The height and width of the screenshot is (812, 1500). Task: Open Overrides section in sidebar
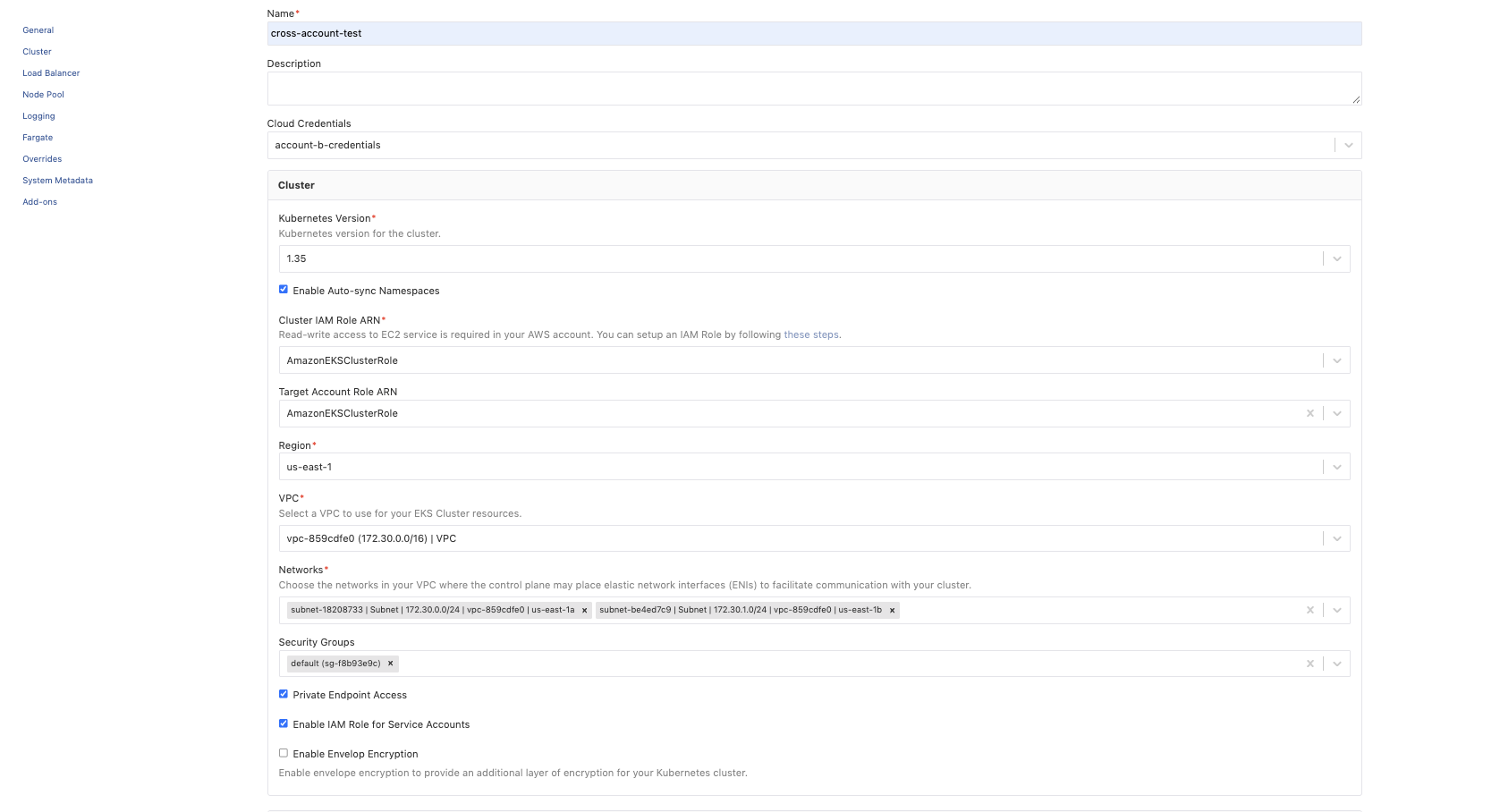pyautogui.click(x=42, y=159)
